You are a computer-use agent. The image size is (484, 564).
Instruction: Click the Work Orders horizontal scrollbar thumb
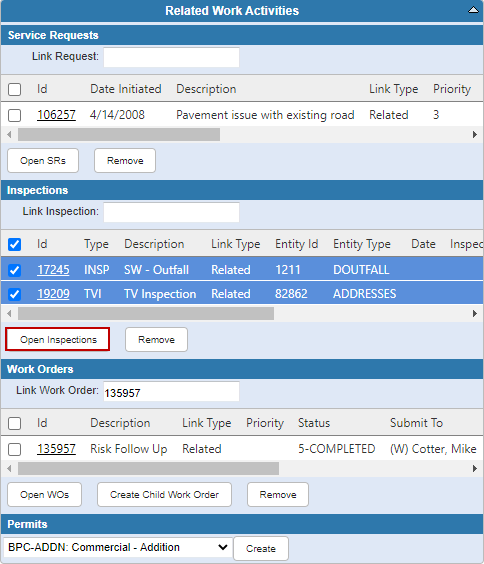click(148, 468)
